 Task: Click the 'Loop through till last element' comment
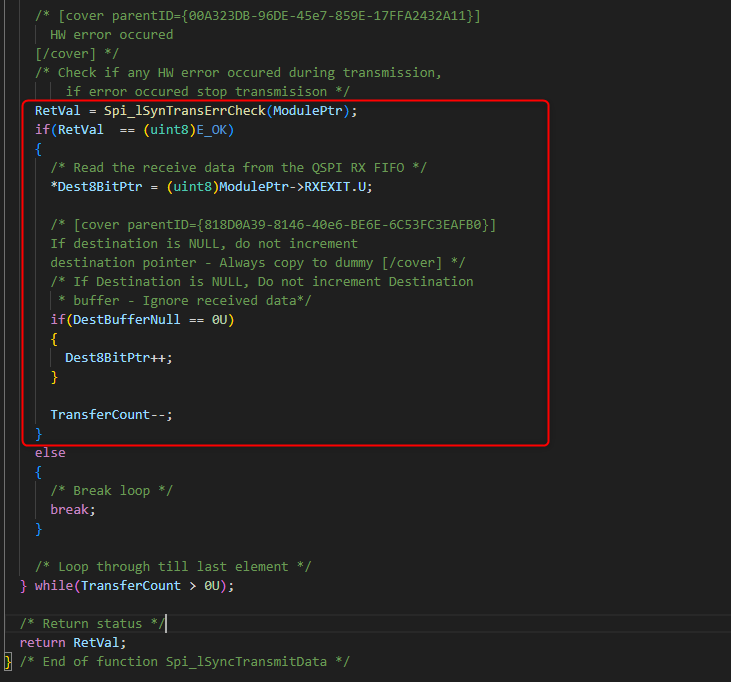click(176, 566)
